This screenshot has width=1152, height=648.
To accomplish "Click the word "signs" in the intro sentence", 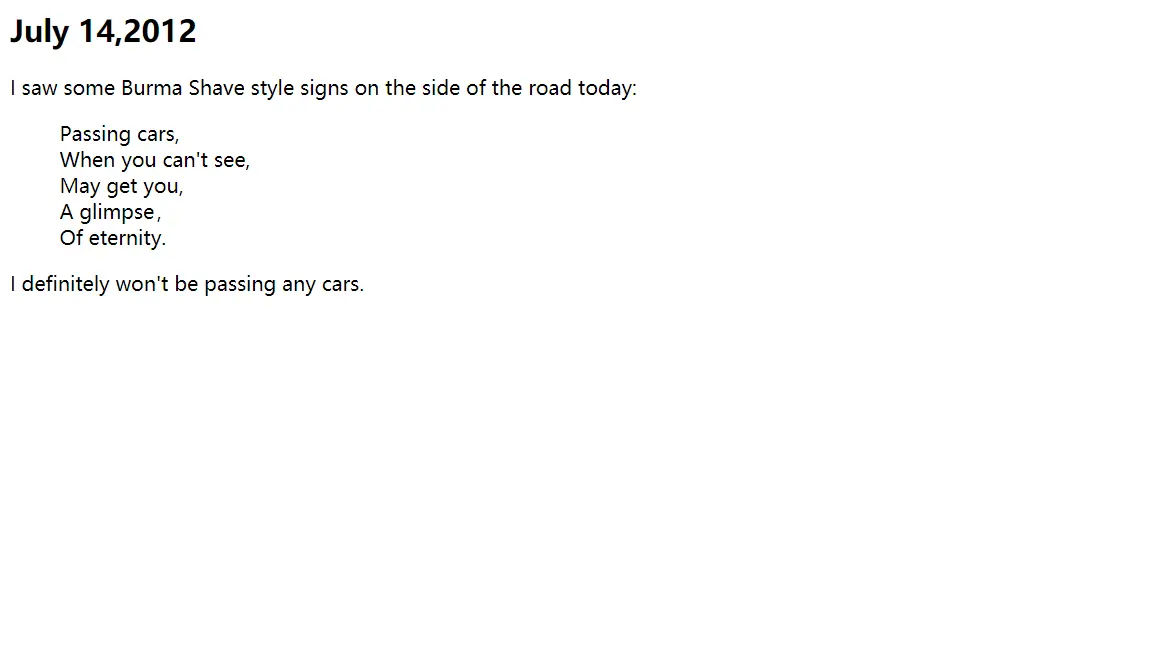I will coord(324,88).
